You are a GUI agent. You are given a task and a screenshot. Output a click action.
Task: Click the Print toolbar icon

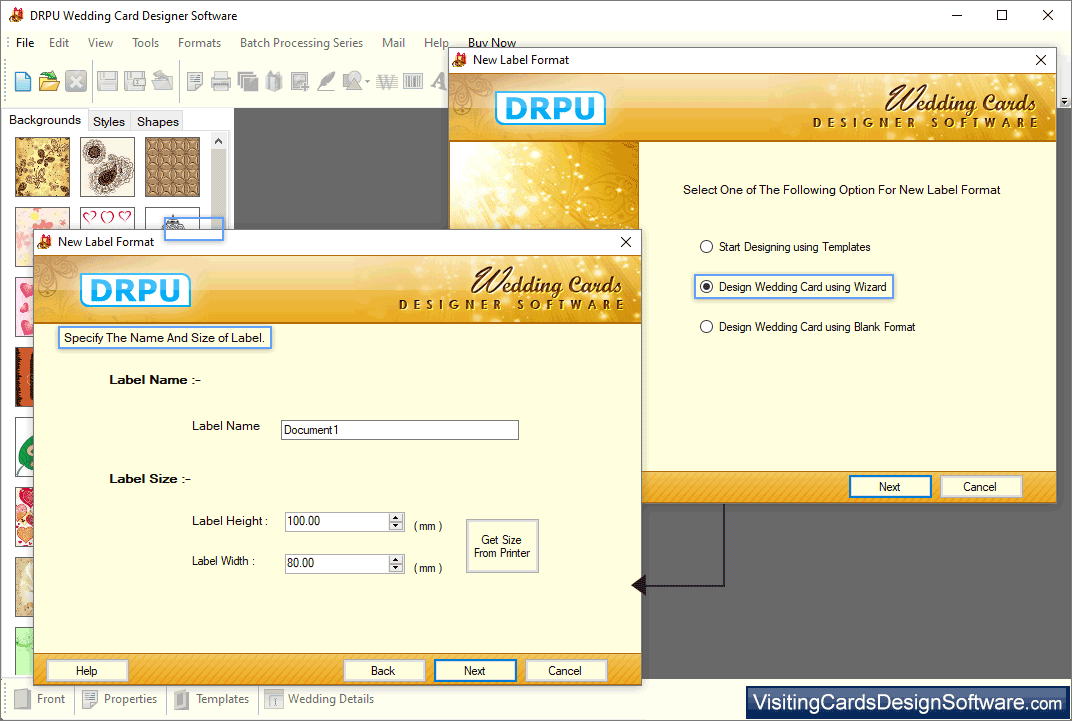coord(221,81)
